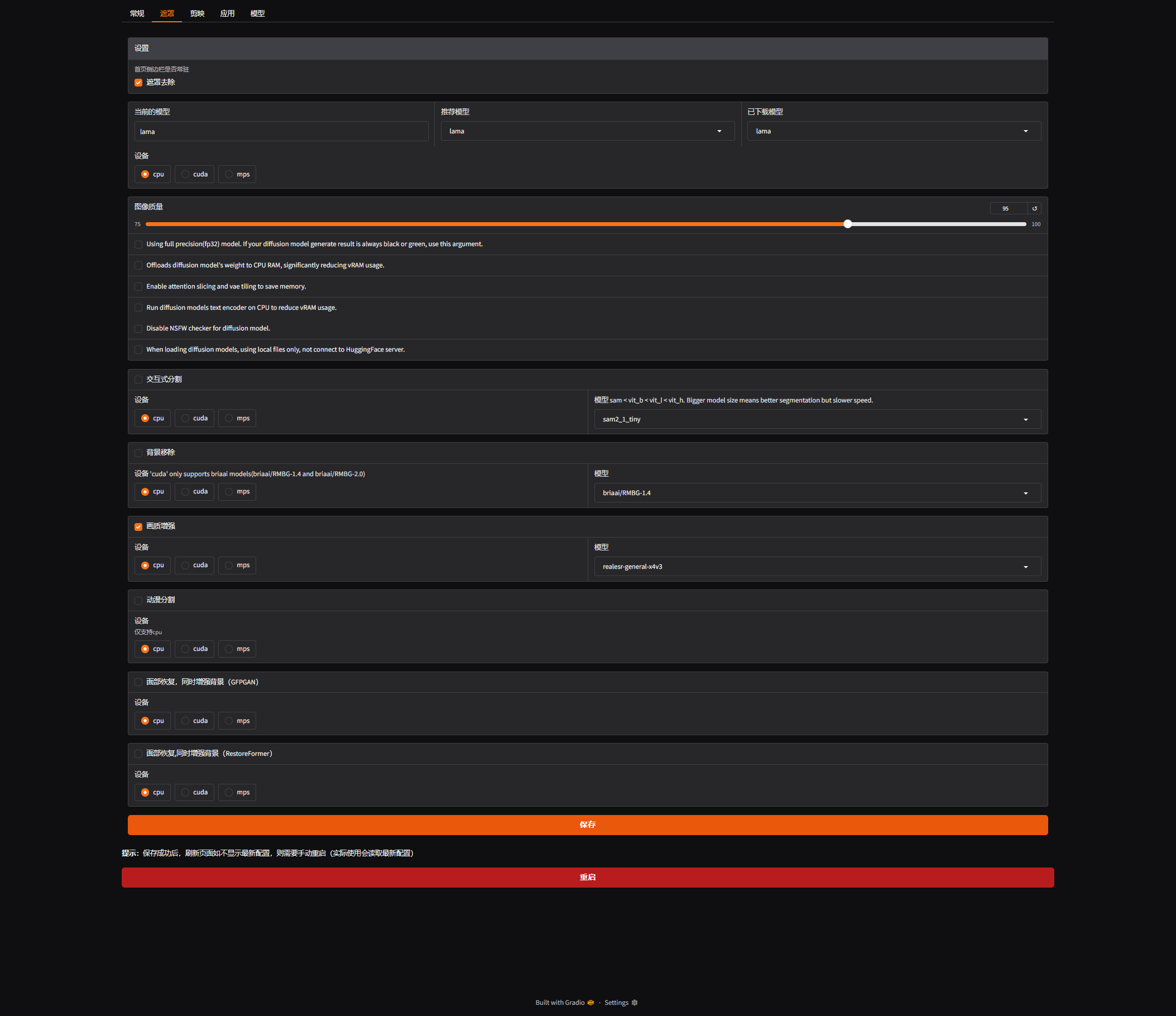Open the Settings link in the footer
This screenshot has height=1016, width=1176.
click(621, 1003)
